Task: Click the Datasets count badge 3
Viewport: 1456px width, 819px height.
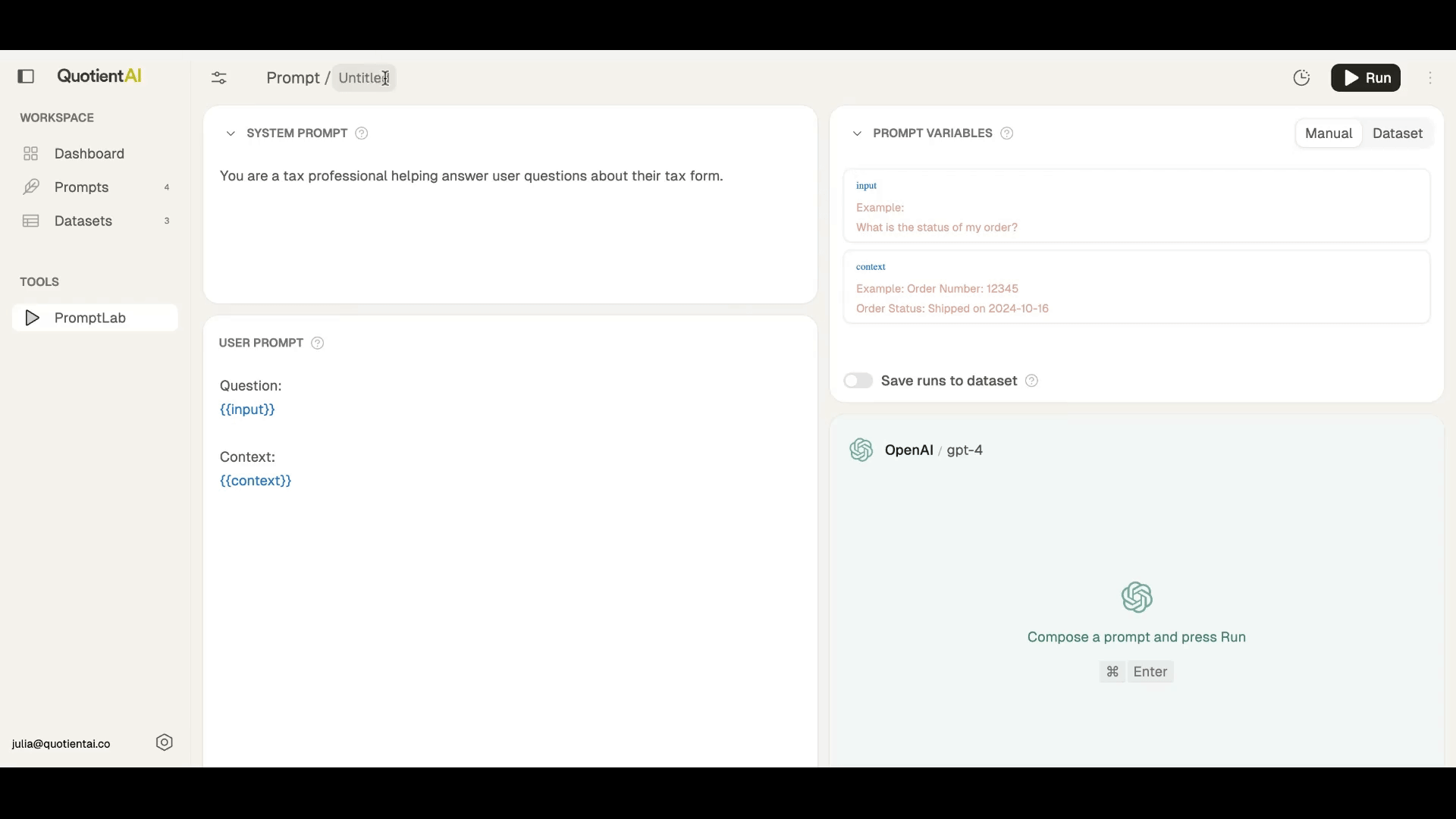Action: (167, 221)
